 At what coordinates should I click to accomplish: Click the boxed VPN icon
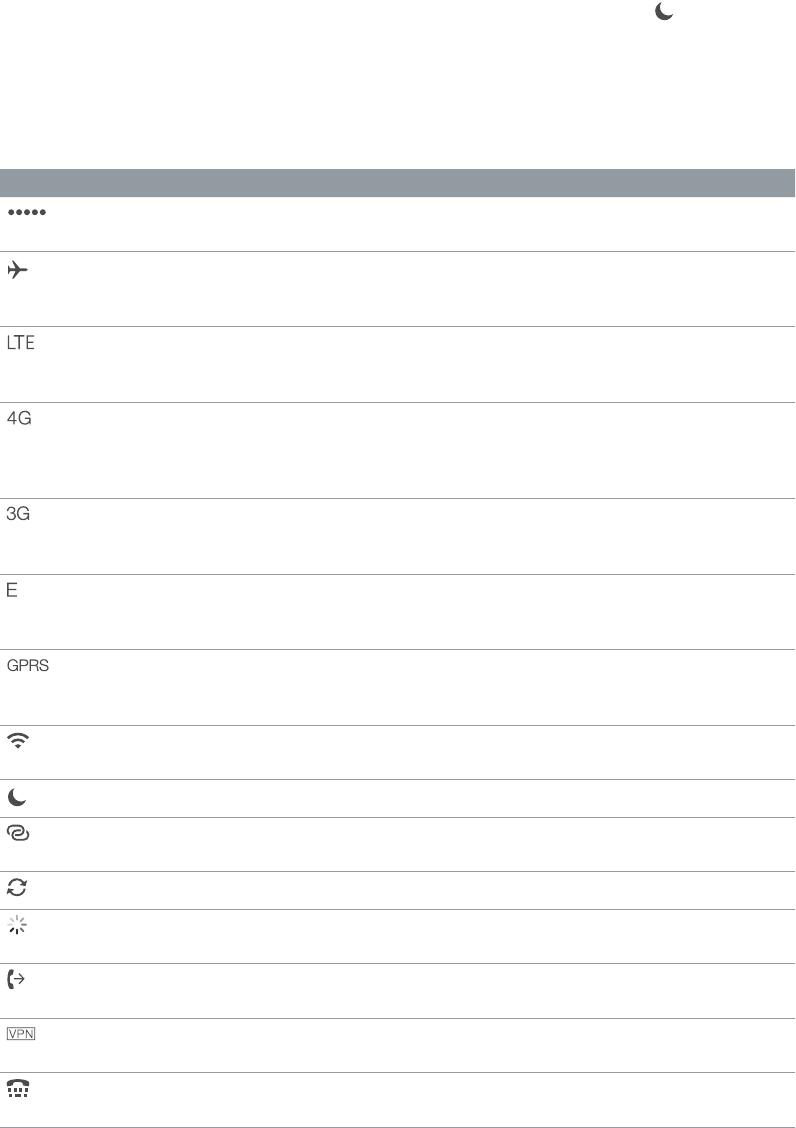pos(22,1035)
